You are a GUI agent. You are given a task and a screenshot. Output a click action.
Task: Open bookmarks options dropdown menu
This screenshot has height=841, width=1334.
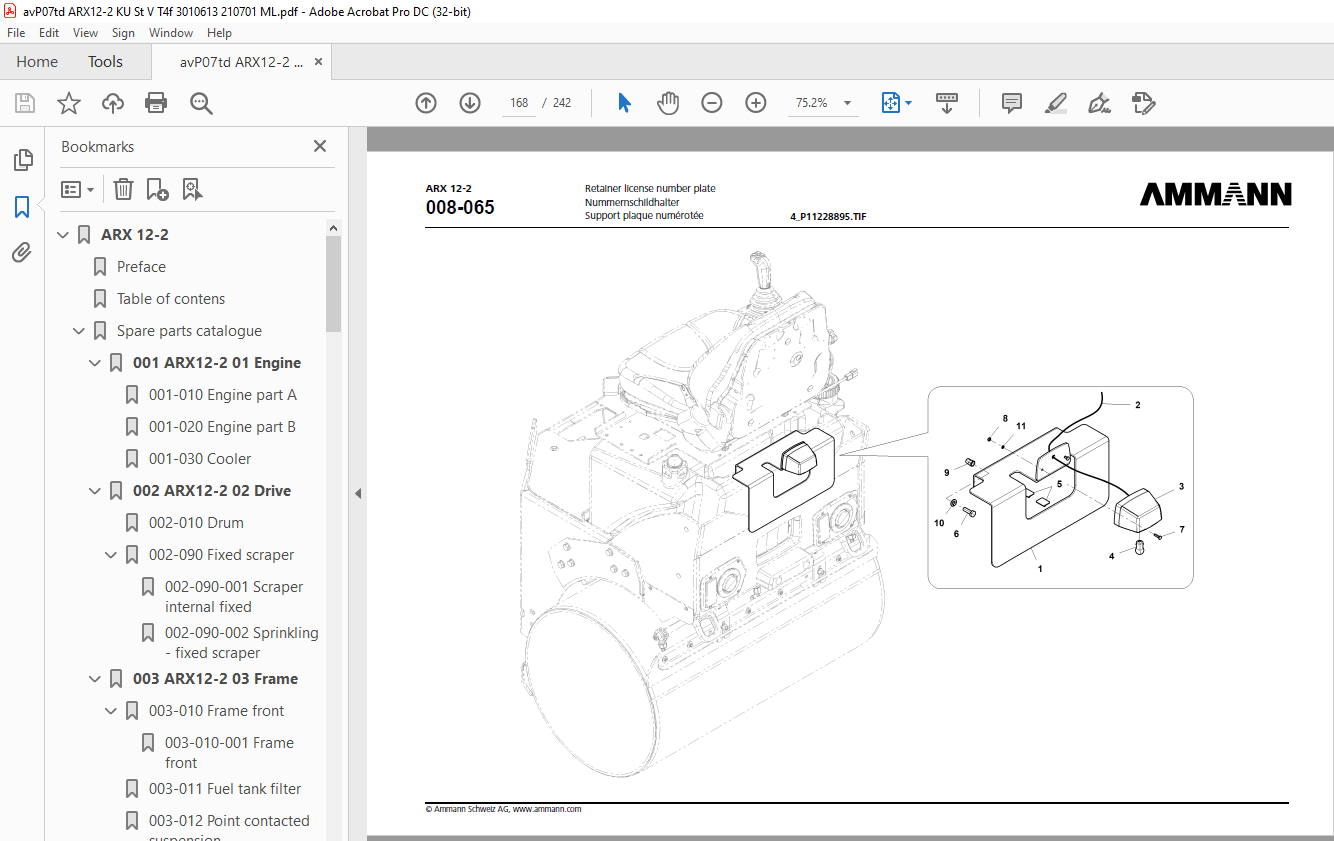pos(77,189)
